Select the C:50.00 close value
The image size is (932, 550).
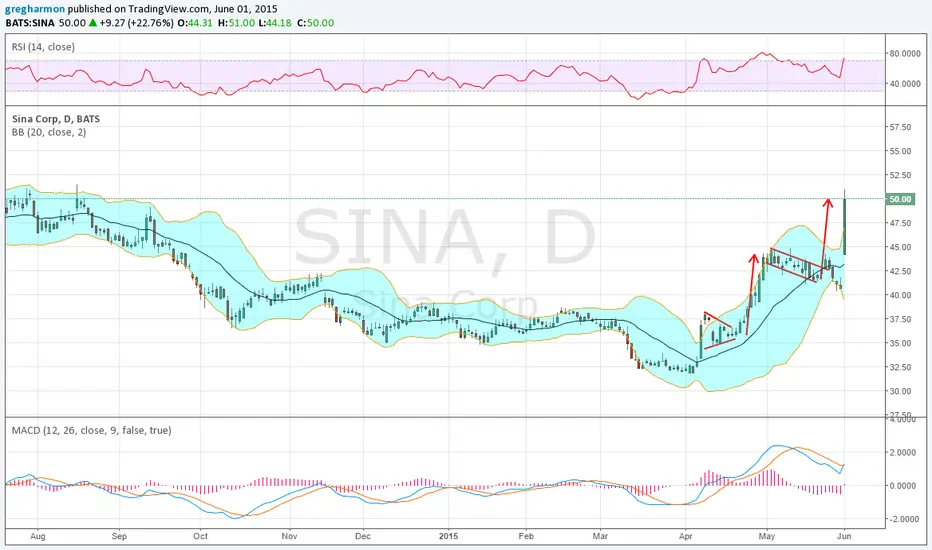[315, 23]
